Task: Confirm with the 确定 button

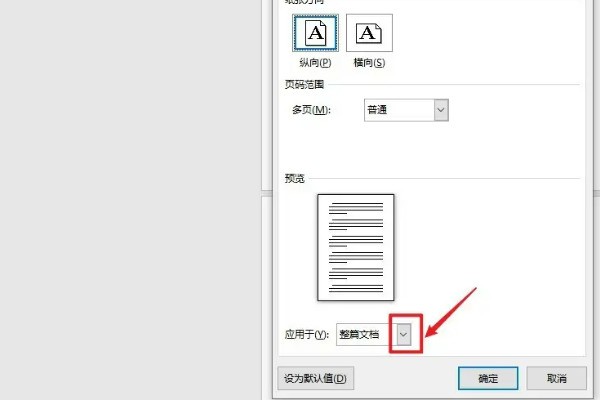Action: (488, 379)
